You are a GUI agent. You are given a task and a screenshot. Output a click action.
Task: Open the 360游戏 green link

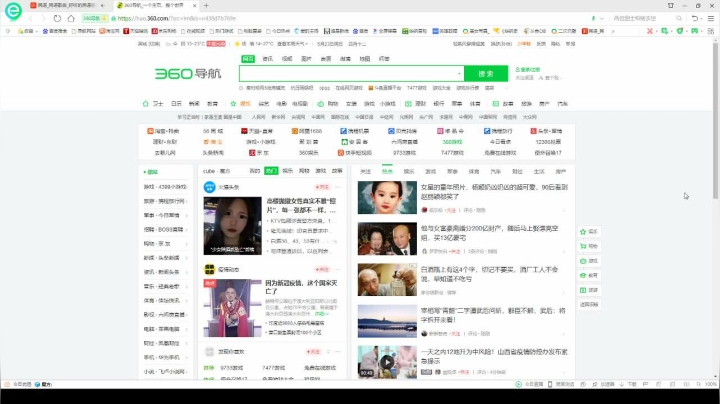(452, 142)
